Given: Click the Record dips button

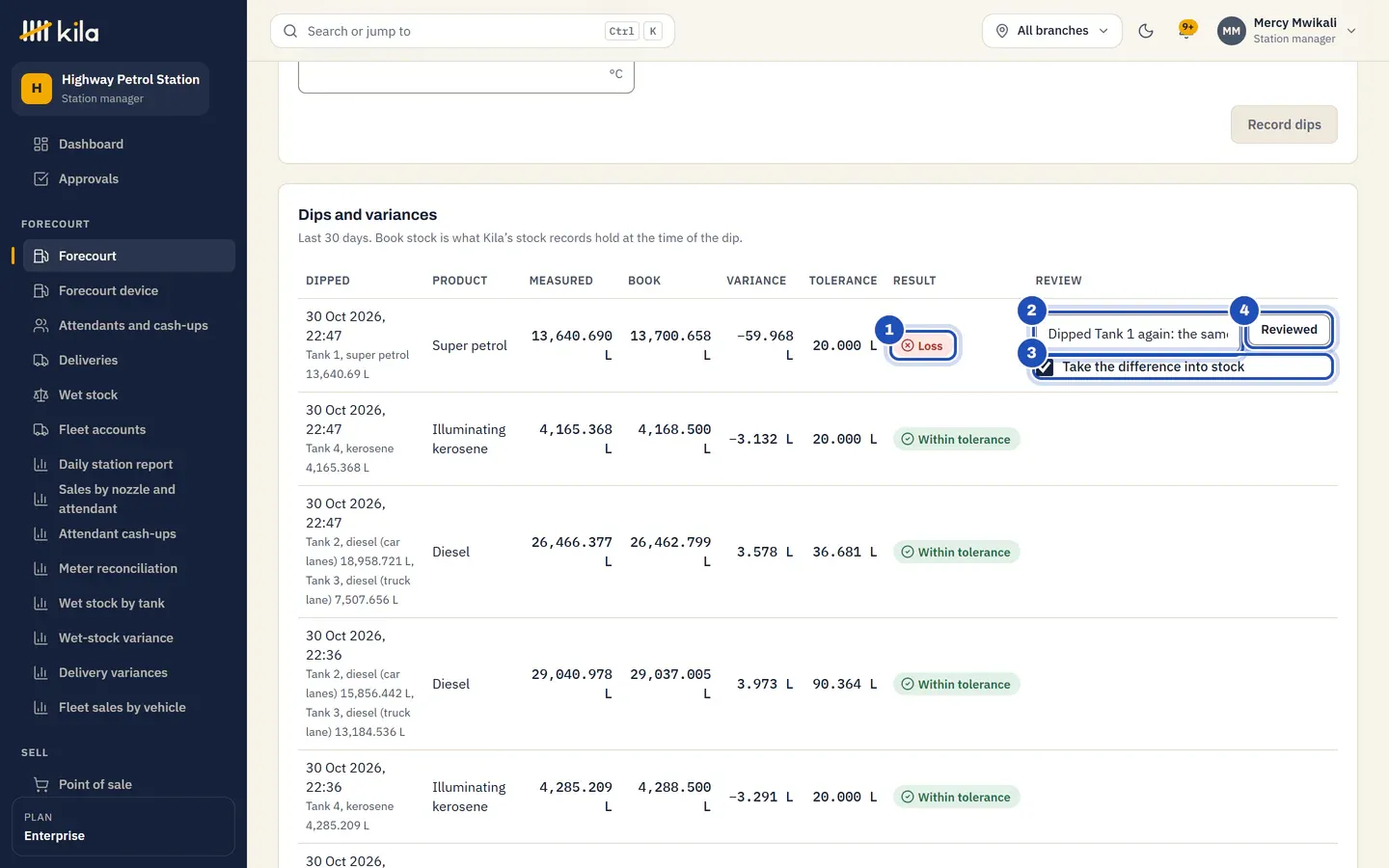Looking at the screenshot, I should click(x=1284, y=124).
